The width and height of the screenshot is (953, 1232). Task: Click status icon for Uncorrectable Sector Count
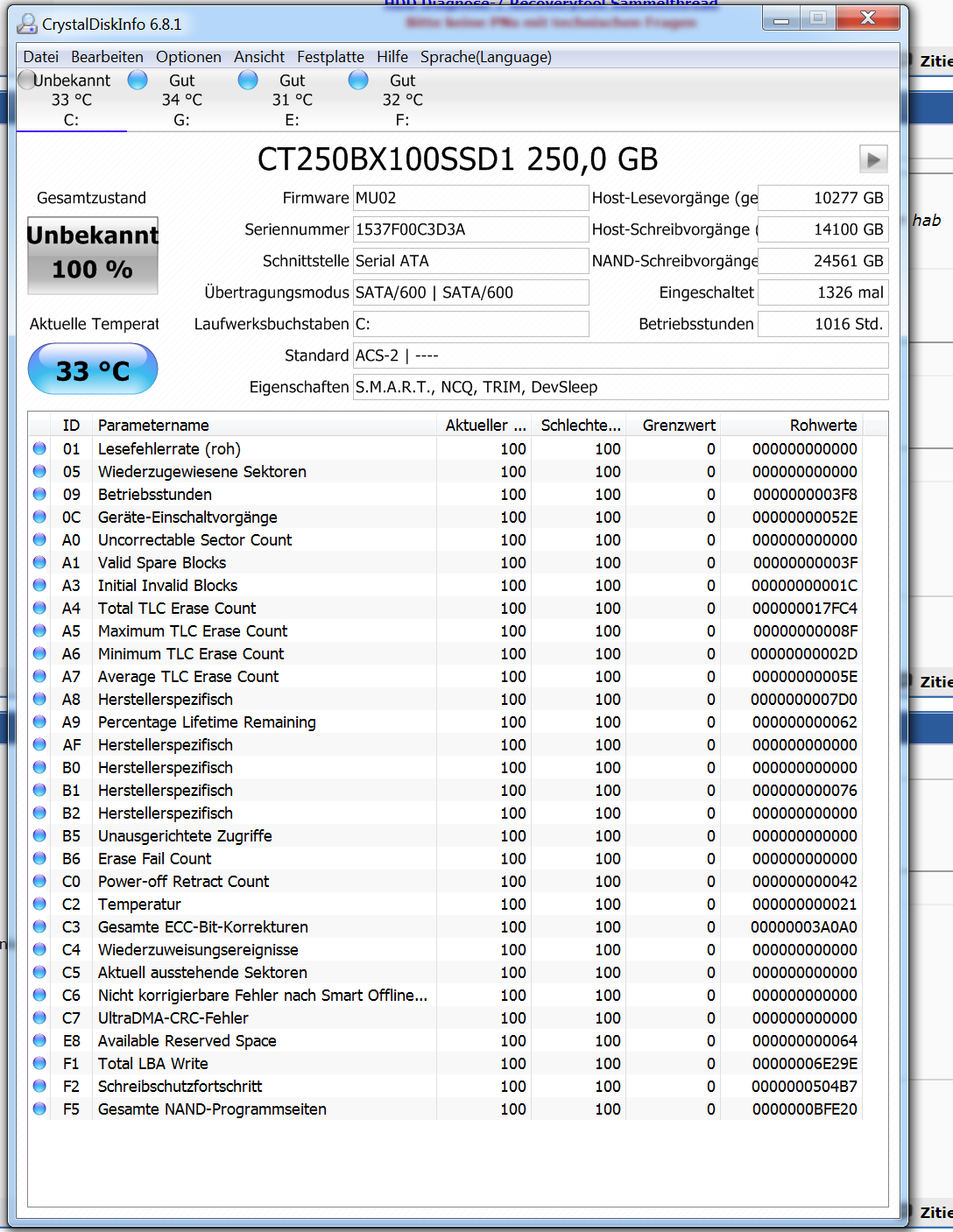(x=39, y=539)
